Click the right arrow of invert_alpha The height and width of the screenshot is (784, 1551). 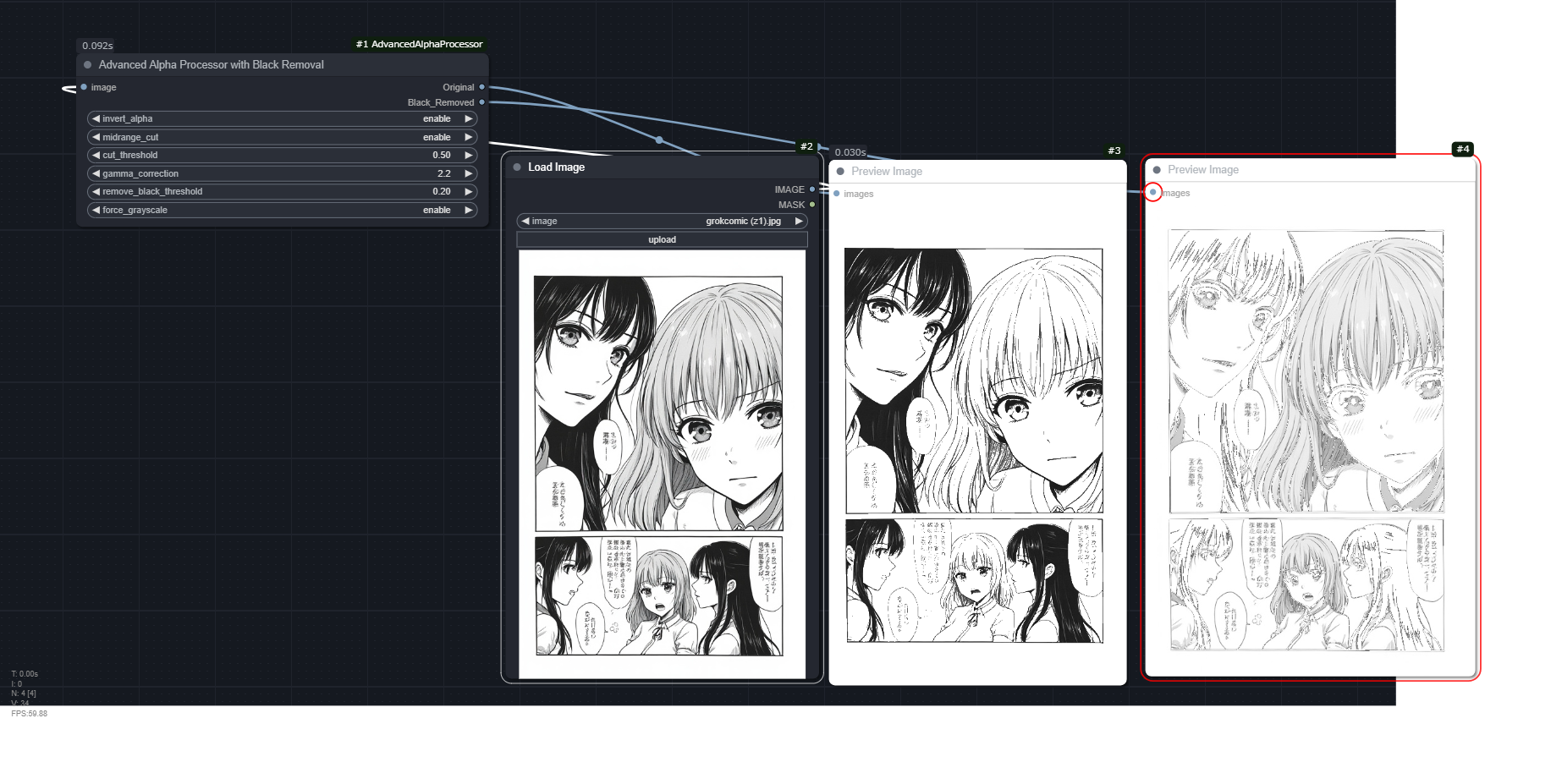[468, 119]
